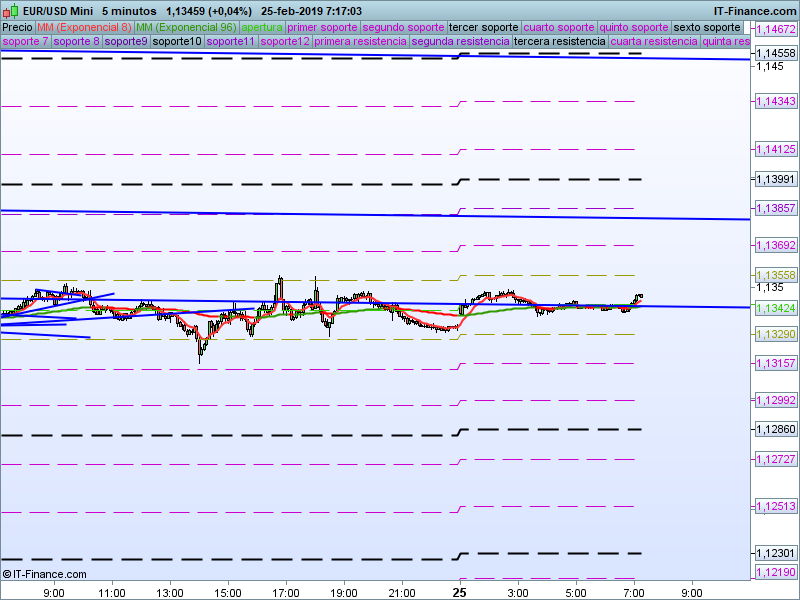
Task: Select the primer soporte legend label
Action: coord(322,27)
